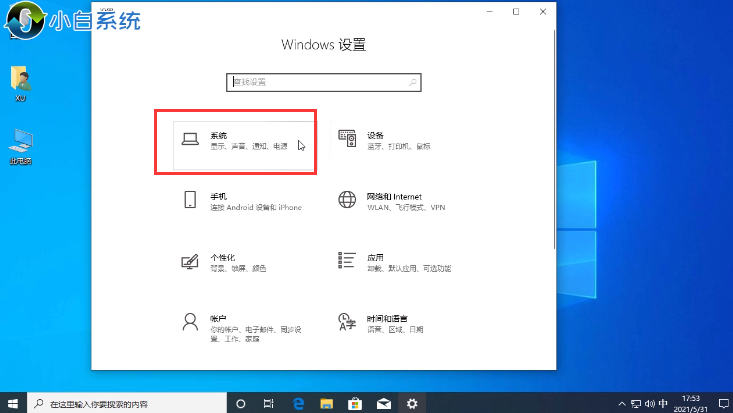Click the 中 input method indicator

click(663, 403)
